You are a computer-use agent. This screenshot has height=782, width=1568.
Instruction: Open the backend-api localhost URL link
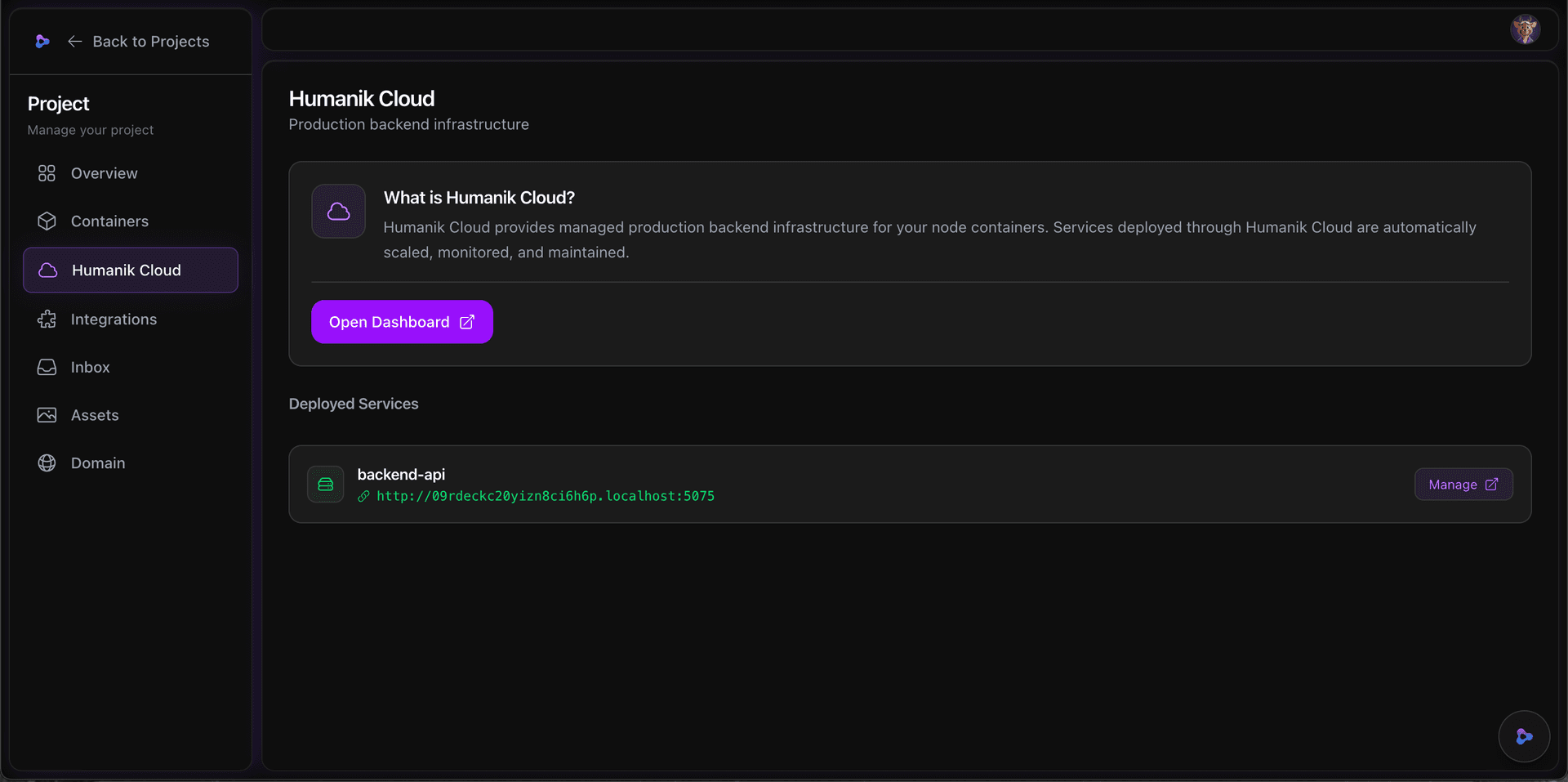[x=546, y=496]
